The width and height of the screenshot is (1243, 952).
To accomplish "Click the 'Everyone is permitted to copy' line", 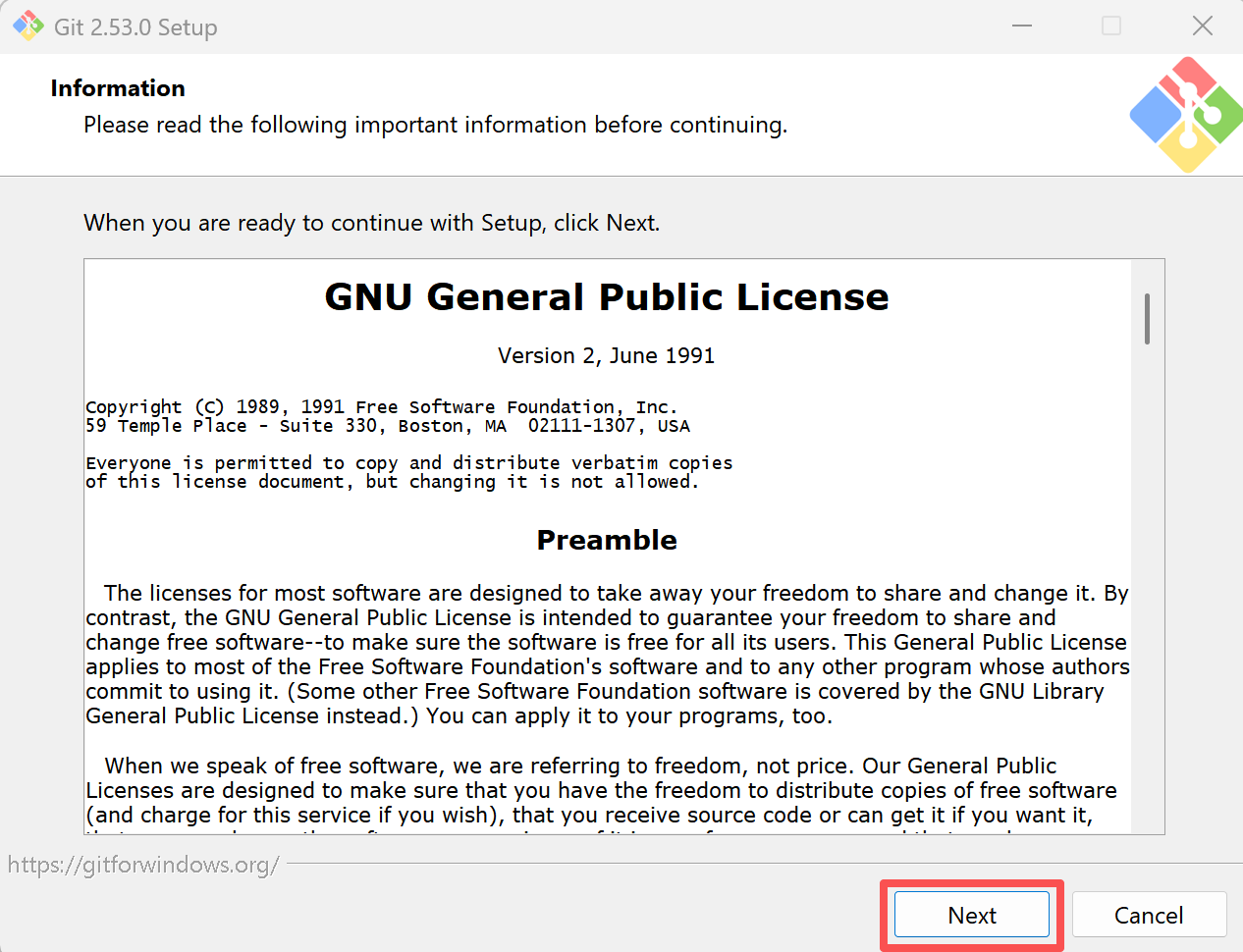I will [x=409, y=462].
